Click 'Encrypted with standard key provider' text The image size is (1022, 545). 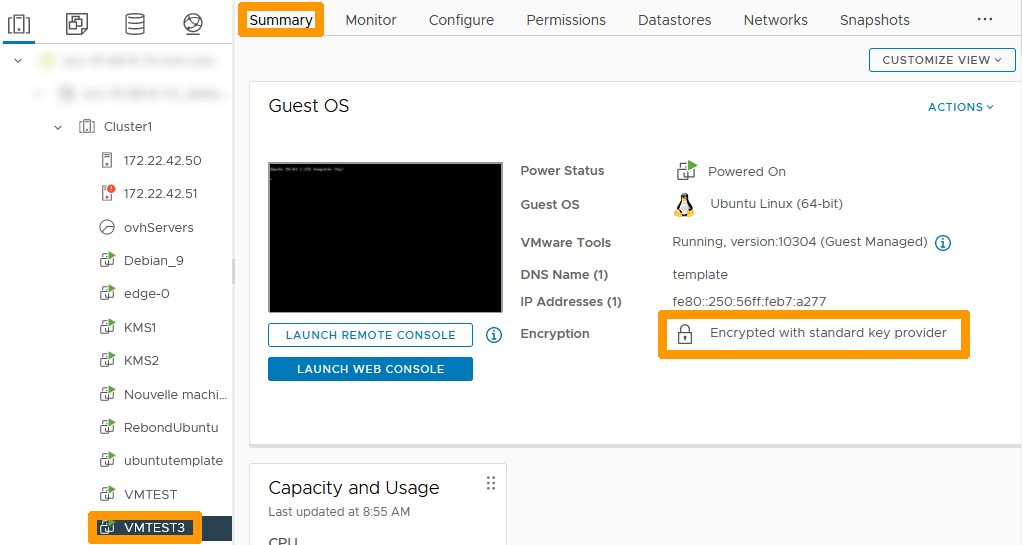(x=828, y=333)
